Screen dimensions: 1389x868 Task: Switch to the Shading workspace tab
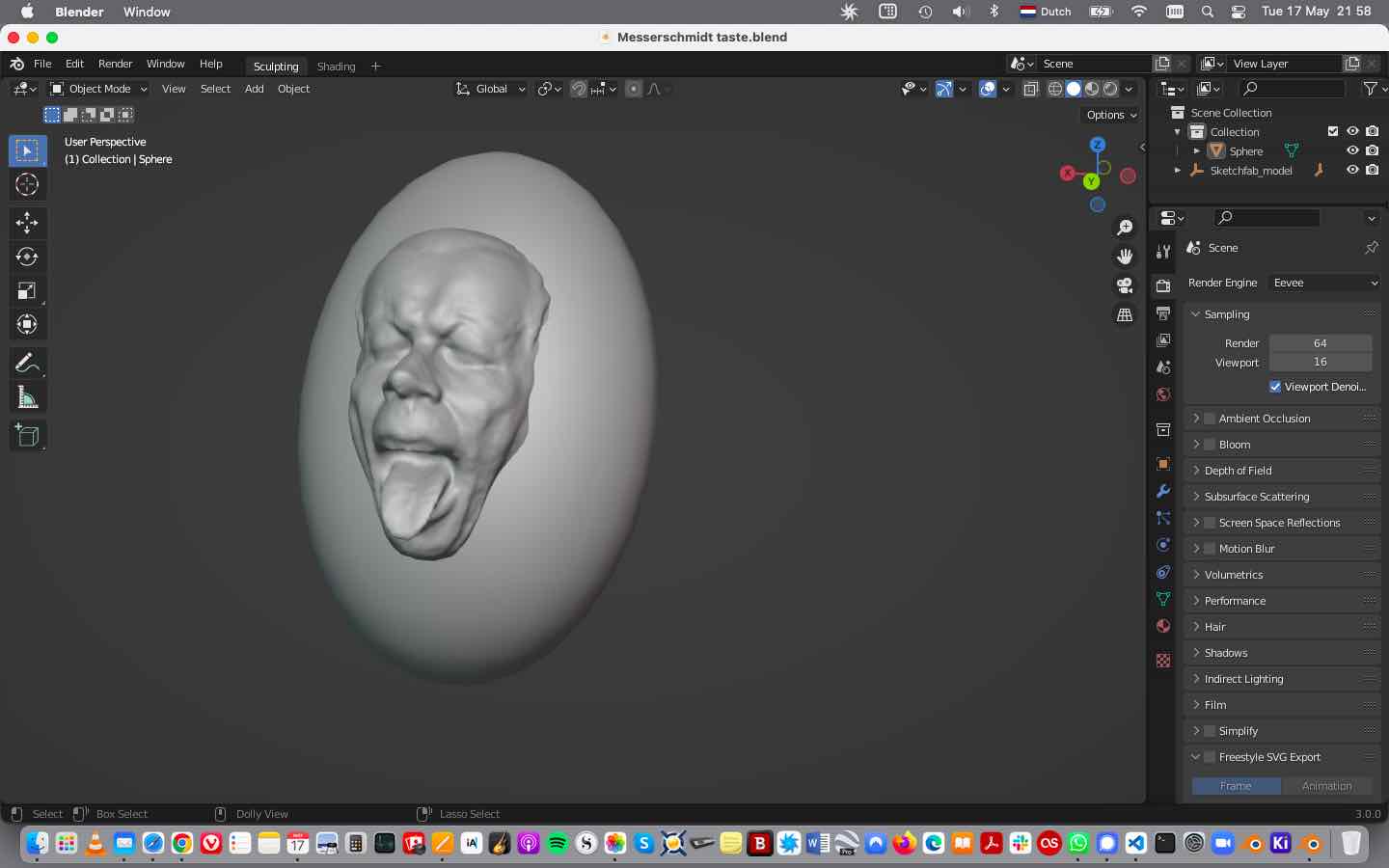point(336,67)
